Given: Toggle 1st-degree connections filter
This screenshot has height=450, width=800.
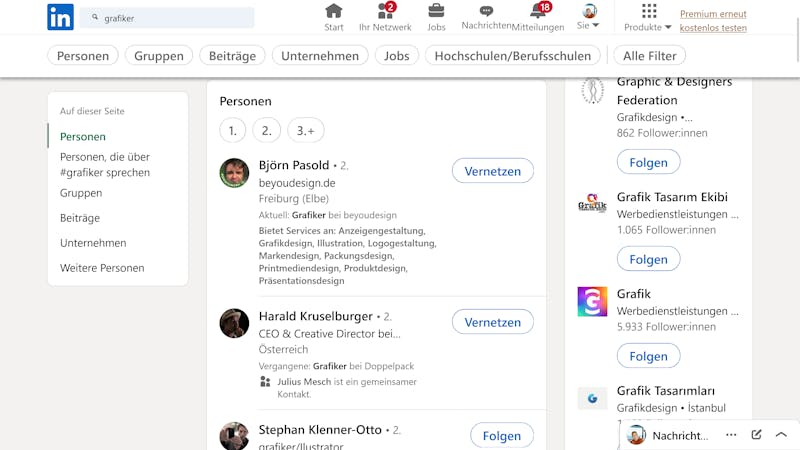Looking at the screenshot, I should tap(233, 131).
